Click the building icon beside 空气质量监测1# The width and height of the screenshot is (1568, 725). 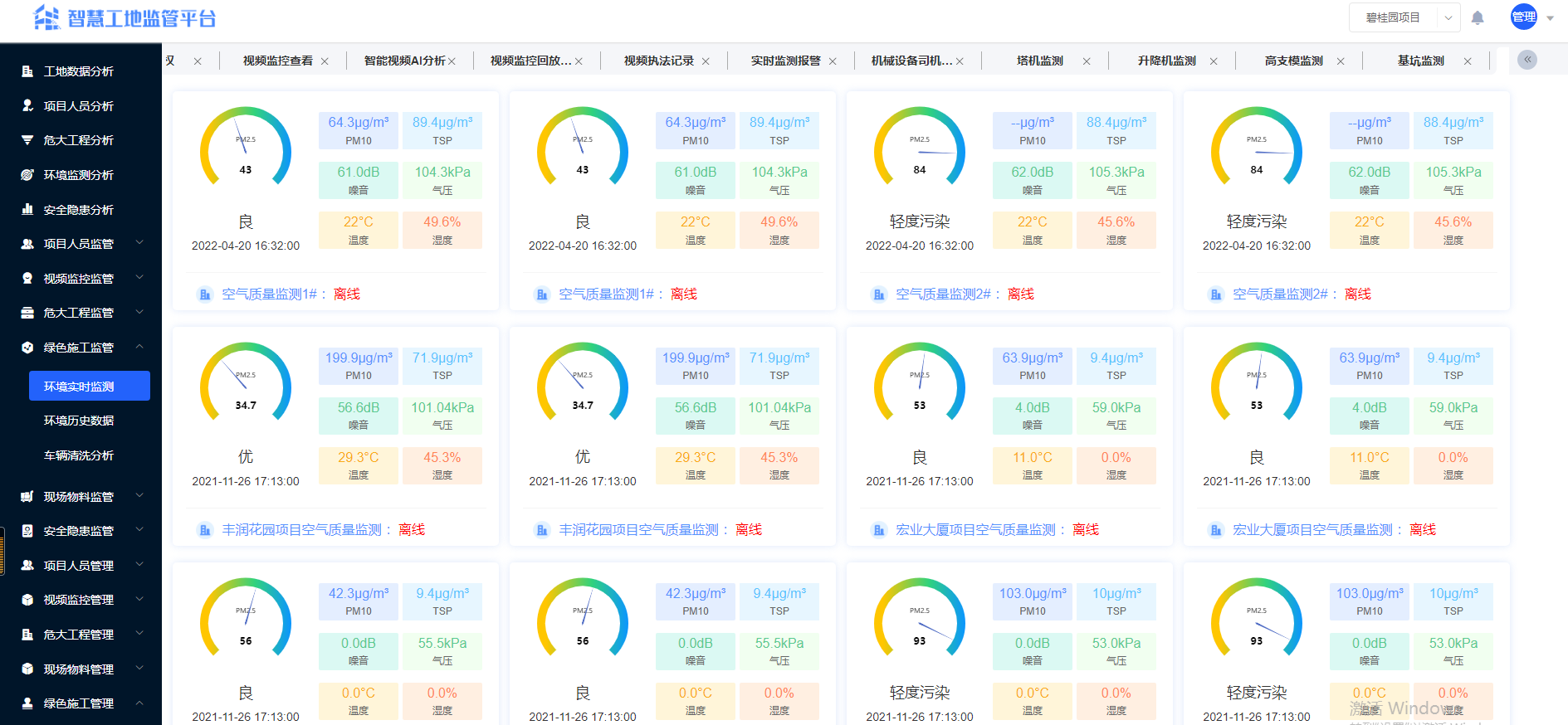[205, 294]
